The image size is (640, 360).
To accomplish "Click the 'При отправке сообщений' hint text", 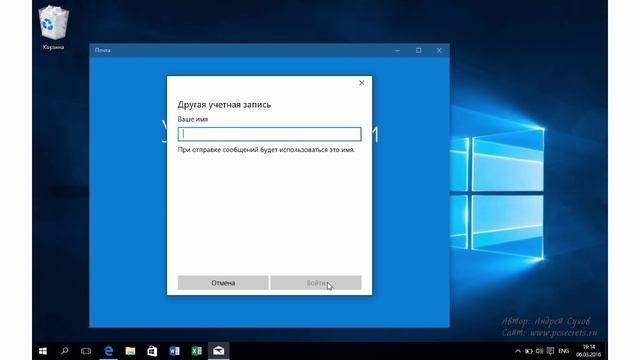I will click(x=266, y=150).
